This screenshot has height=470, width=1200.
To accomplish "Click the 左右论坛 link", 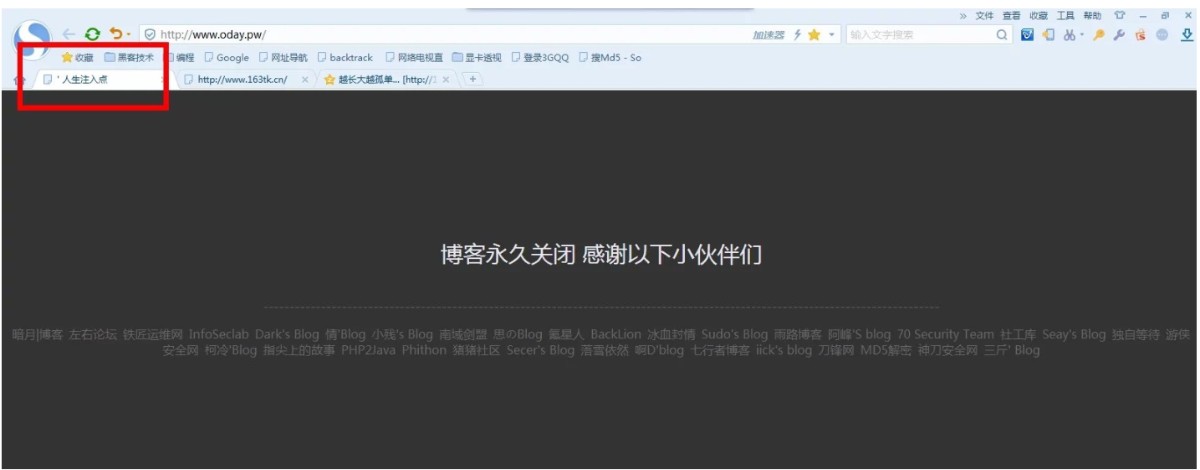I will click(92, 334).
